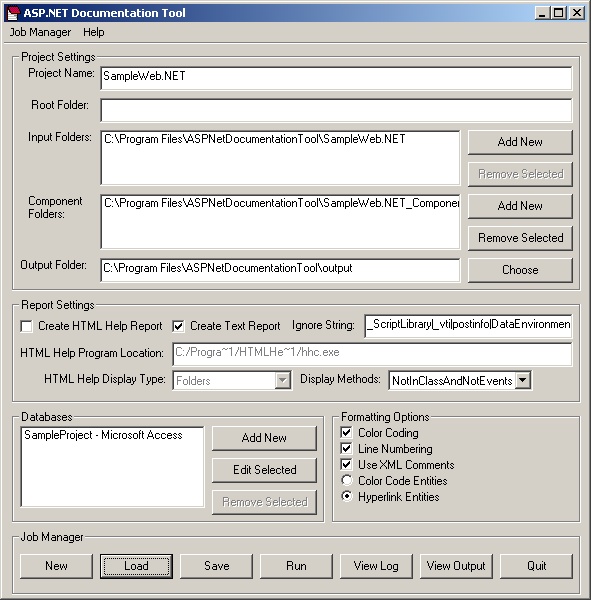
Task: Select the Color Code Entities radio button
Action: point(347,480)
